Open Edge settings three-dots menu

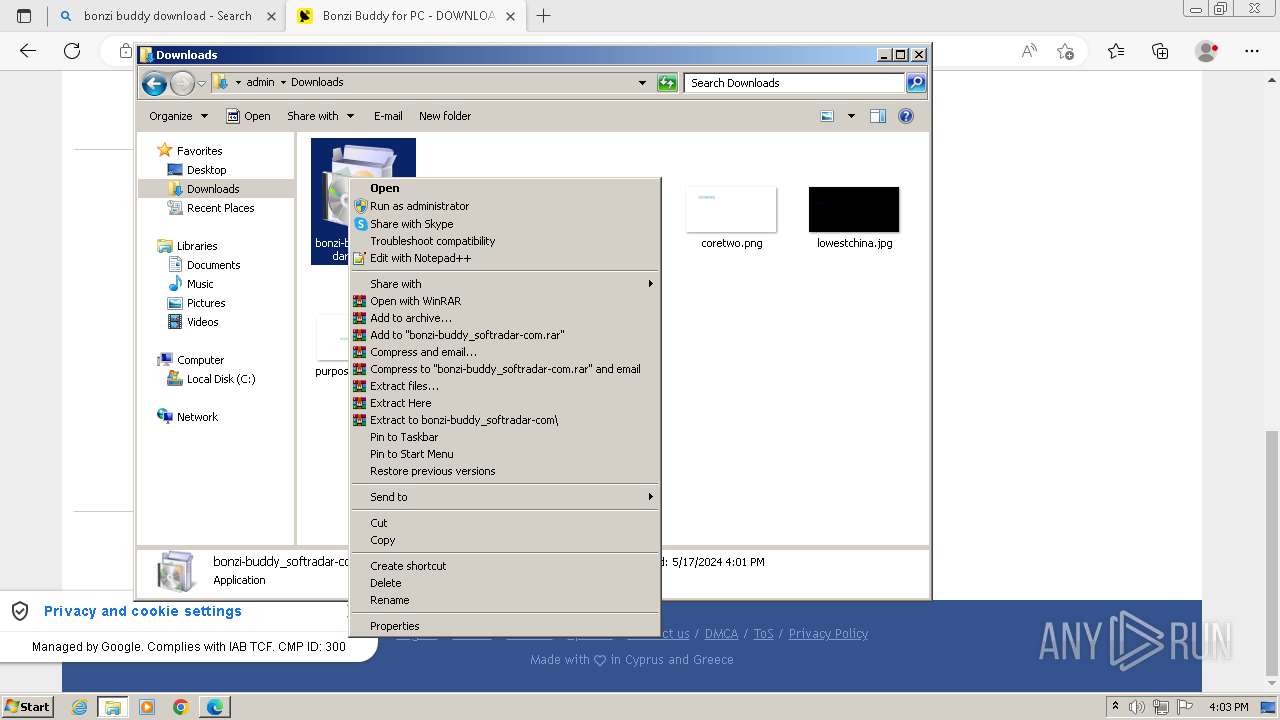(1252, 51)
